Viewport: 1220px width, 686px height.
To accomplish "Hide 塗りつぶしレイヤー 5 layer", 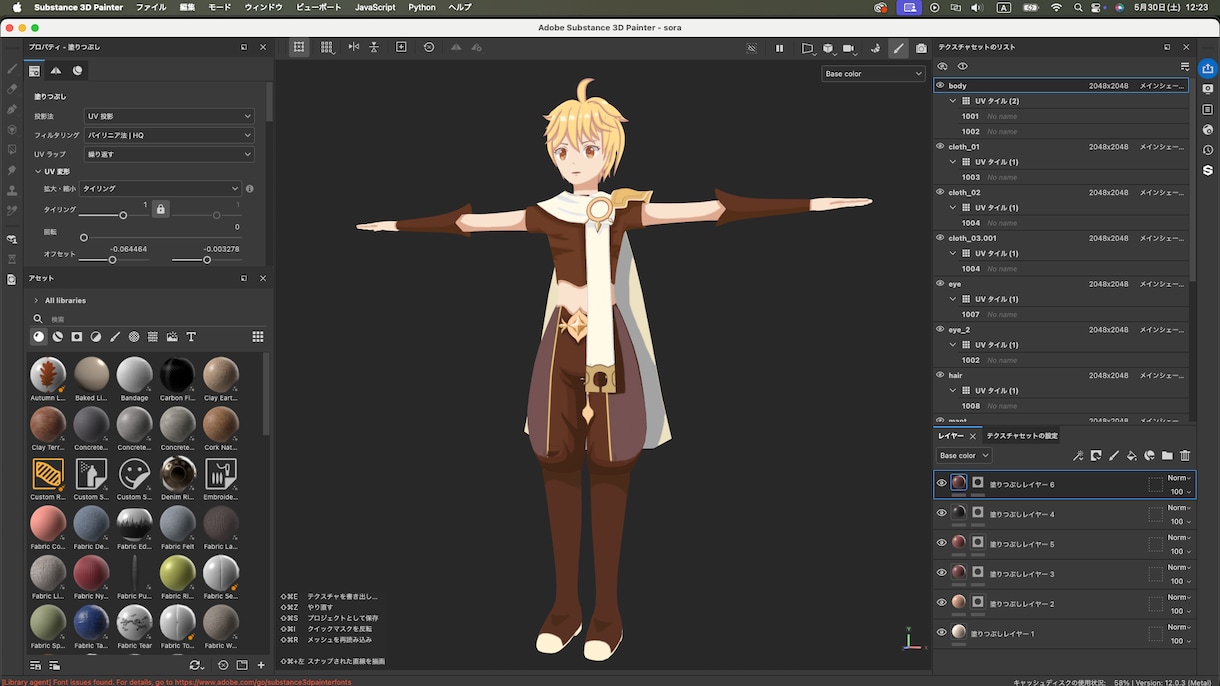I will point(941,543).
